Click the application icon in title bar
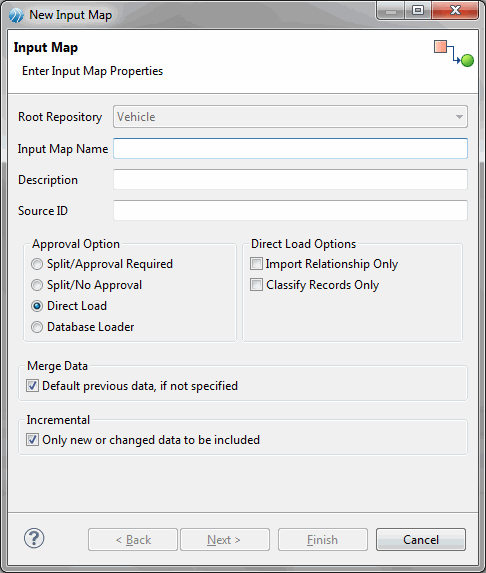This screenshot has width=486, height=573. [16, 15]
